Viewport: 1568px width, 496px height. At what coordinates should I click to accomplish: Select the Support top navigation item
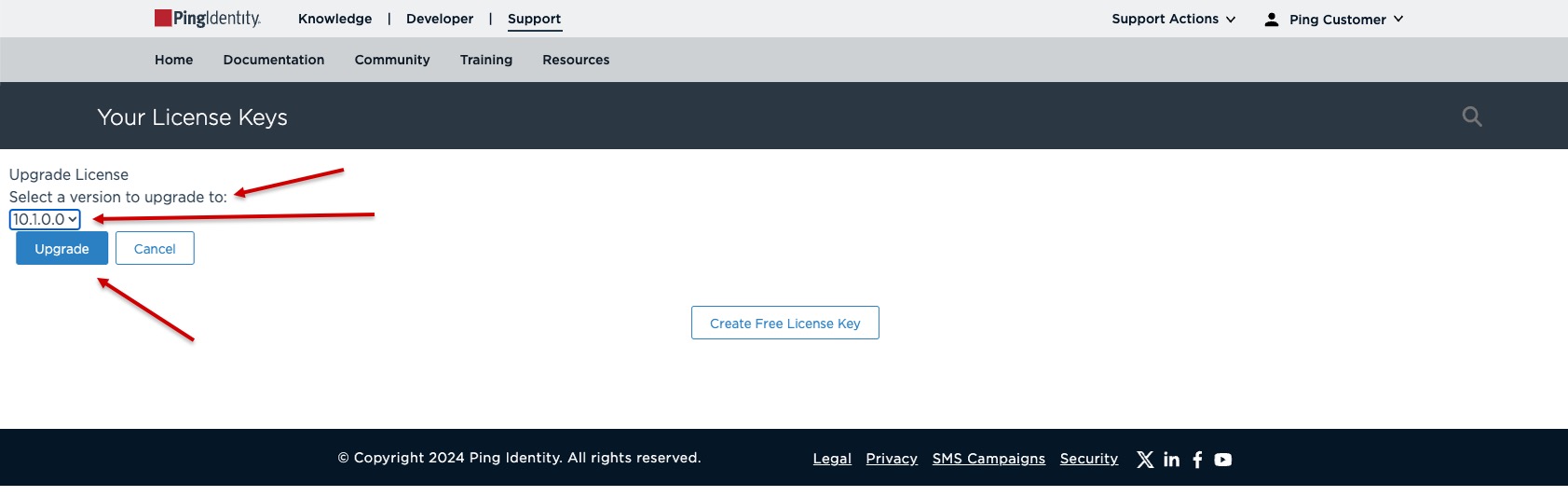(534, 19)
